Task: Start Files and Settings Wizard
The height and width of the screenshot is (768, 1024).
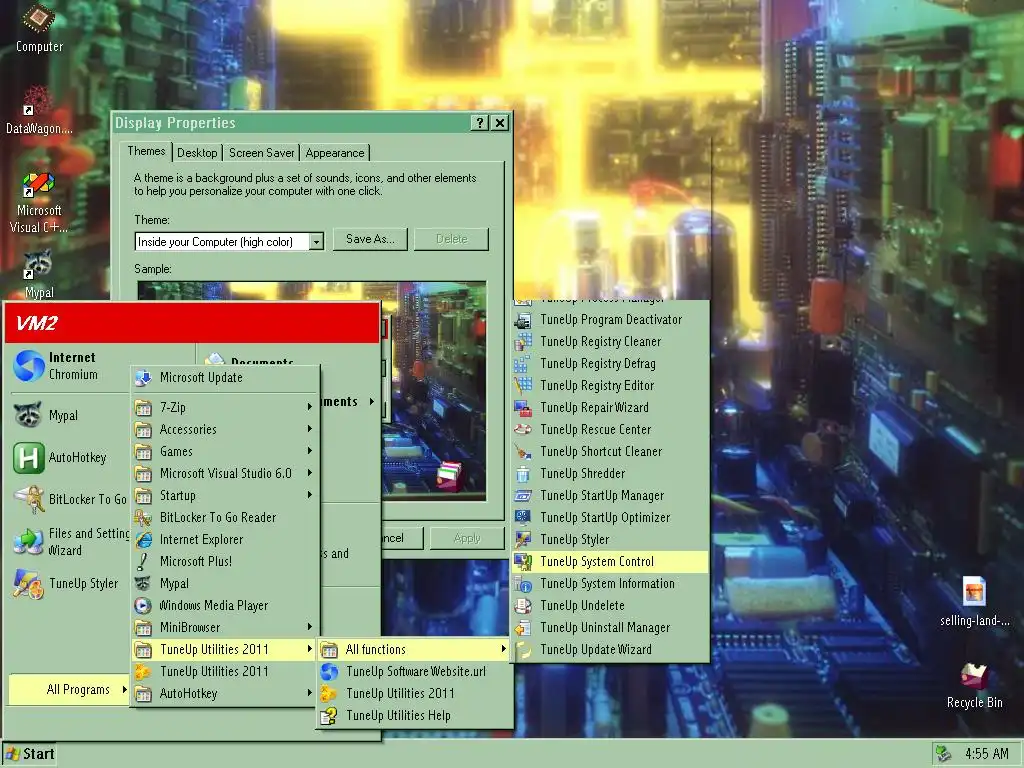Action: [x=69, y=541]
